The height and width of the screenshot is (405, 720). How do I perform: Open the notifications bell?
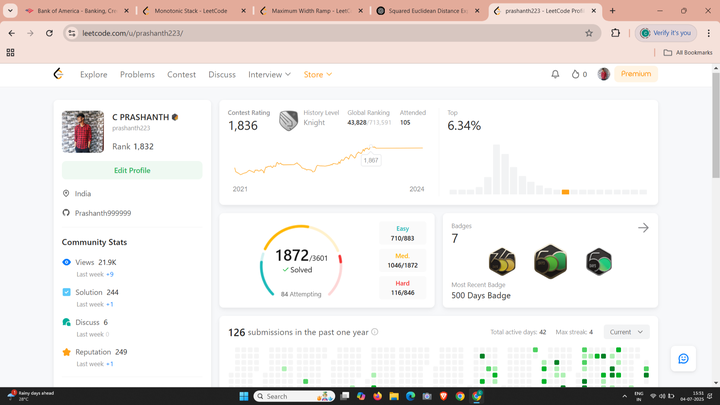555,74
